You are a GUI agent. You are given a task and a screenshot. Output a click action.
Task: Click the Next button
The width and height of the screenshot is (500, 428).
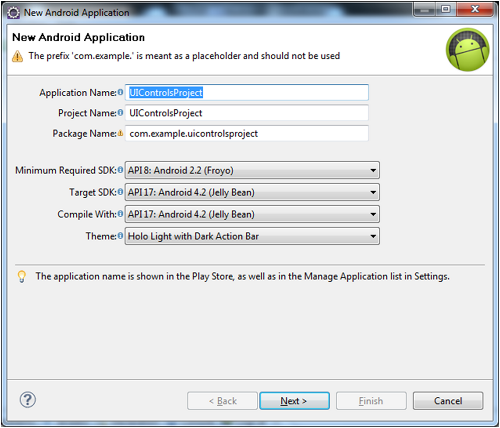pos(294,401)
